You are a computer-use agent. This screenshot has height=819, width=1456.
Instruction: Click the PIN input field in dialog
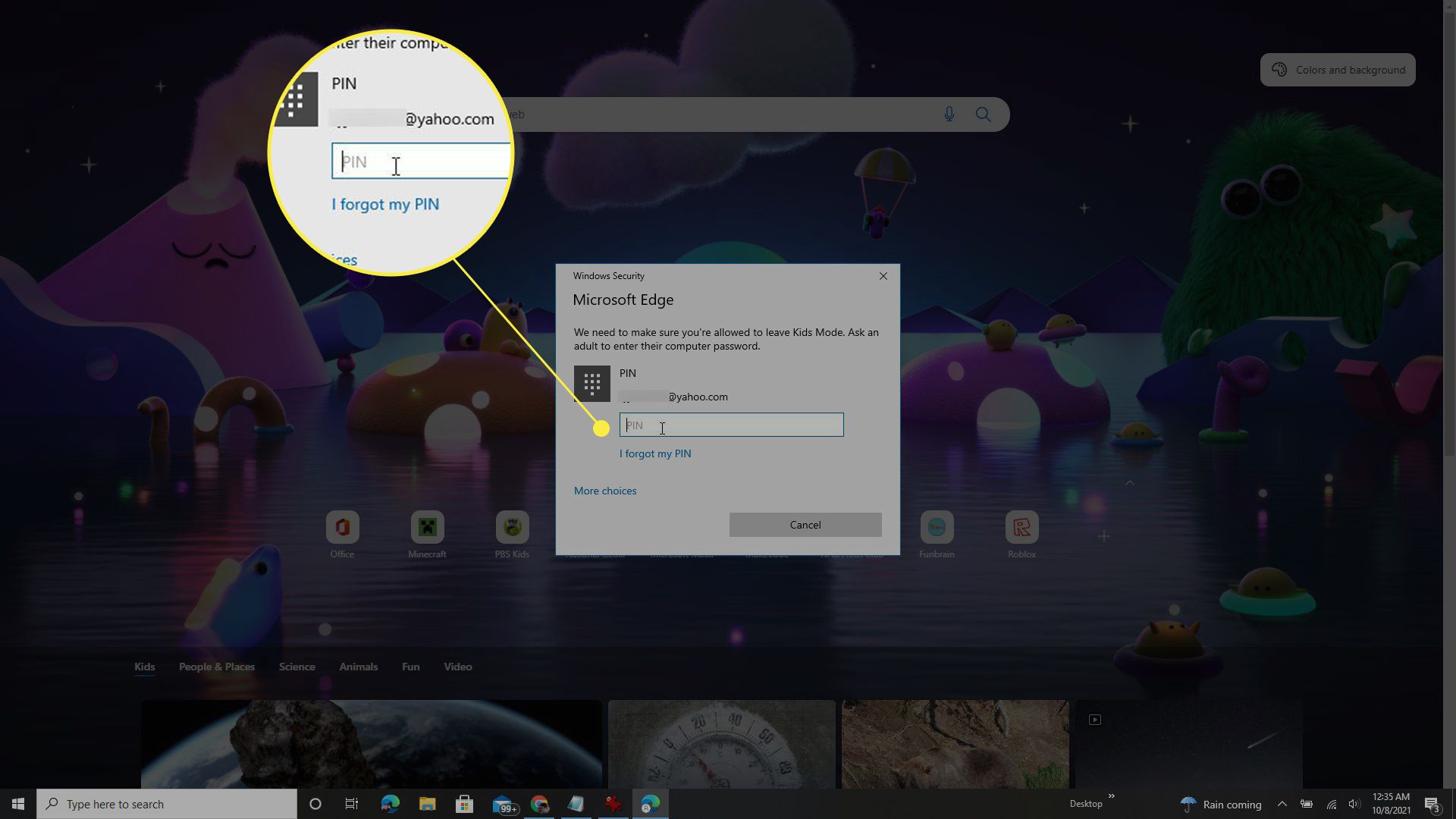tap(731, 425)
